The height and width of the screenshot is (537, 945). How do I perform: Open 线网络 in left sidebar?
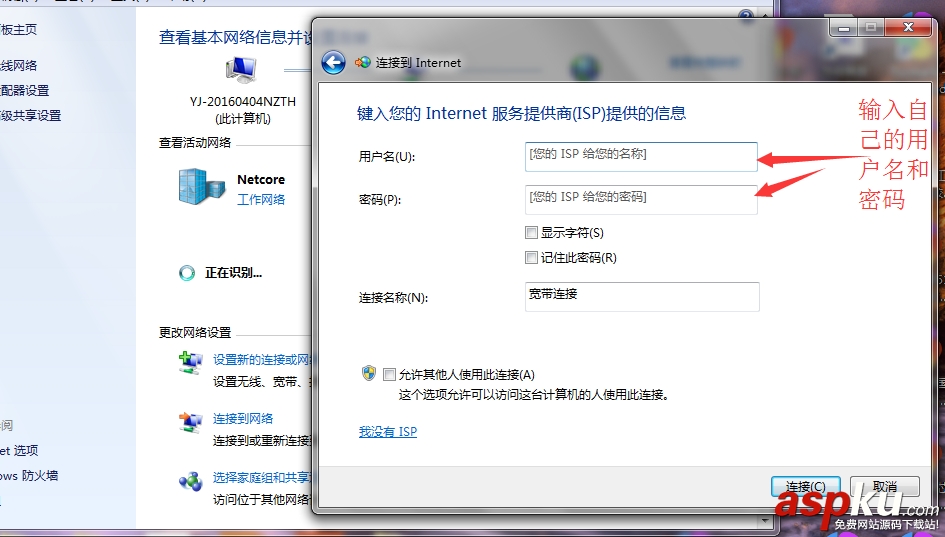(x=19, y=66)
